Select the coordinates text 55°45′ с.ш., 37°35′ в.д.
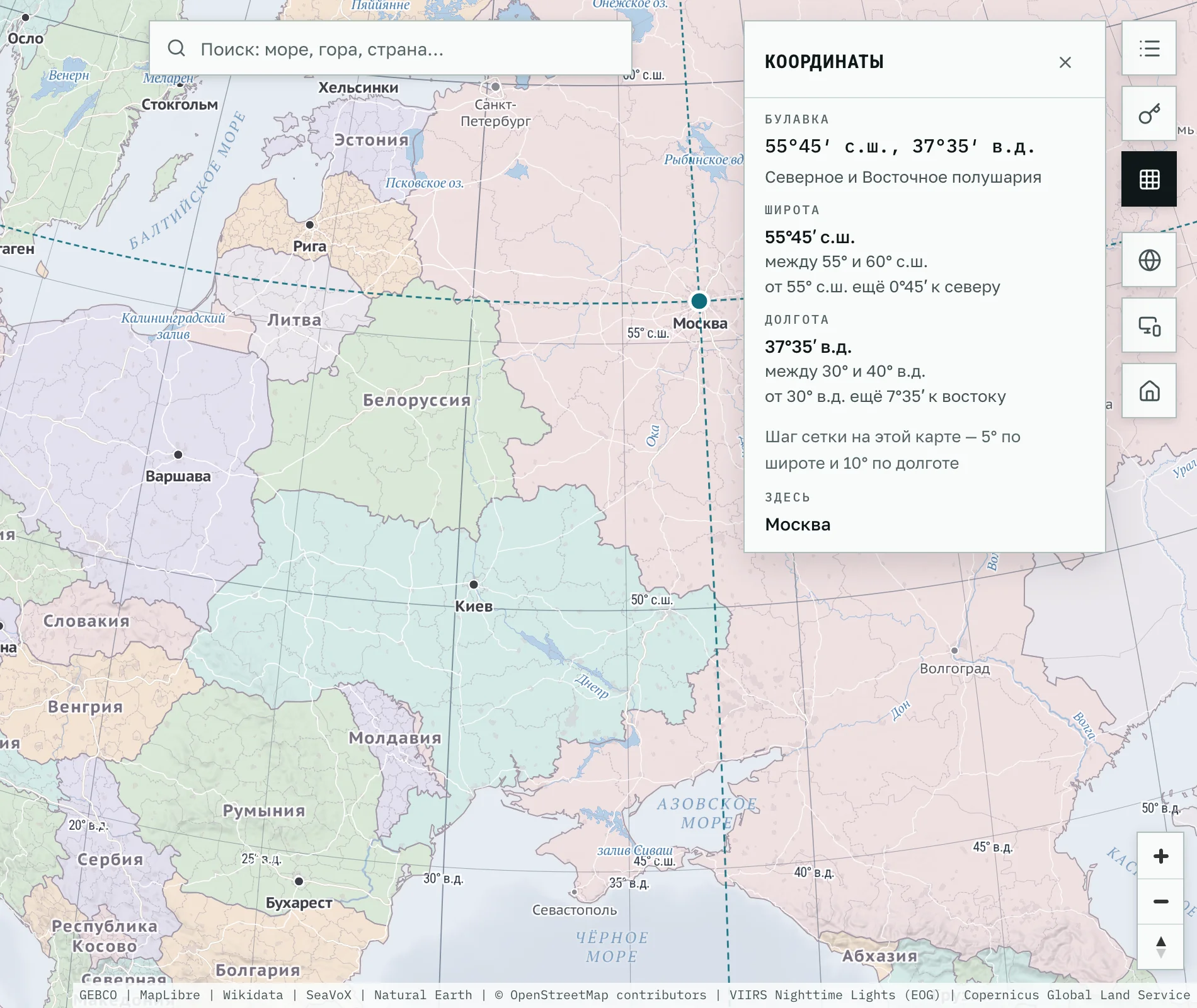This screenshot has height=1008, width=1197. click(900, 146)
